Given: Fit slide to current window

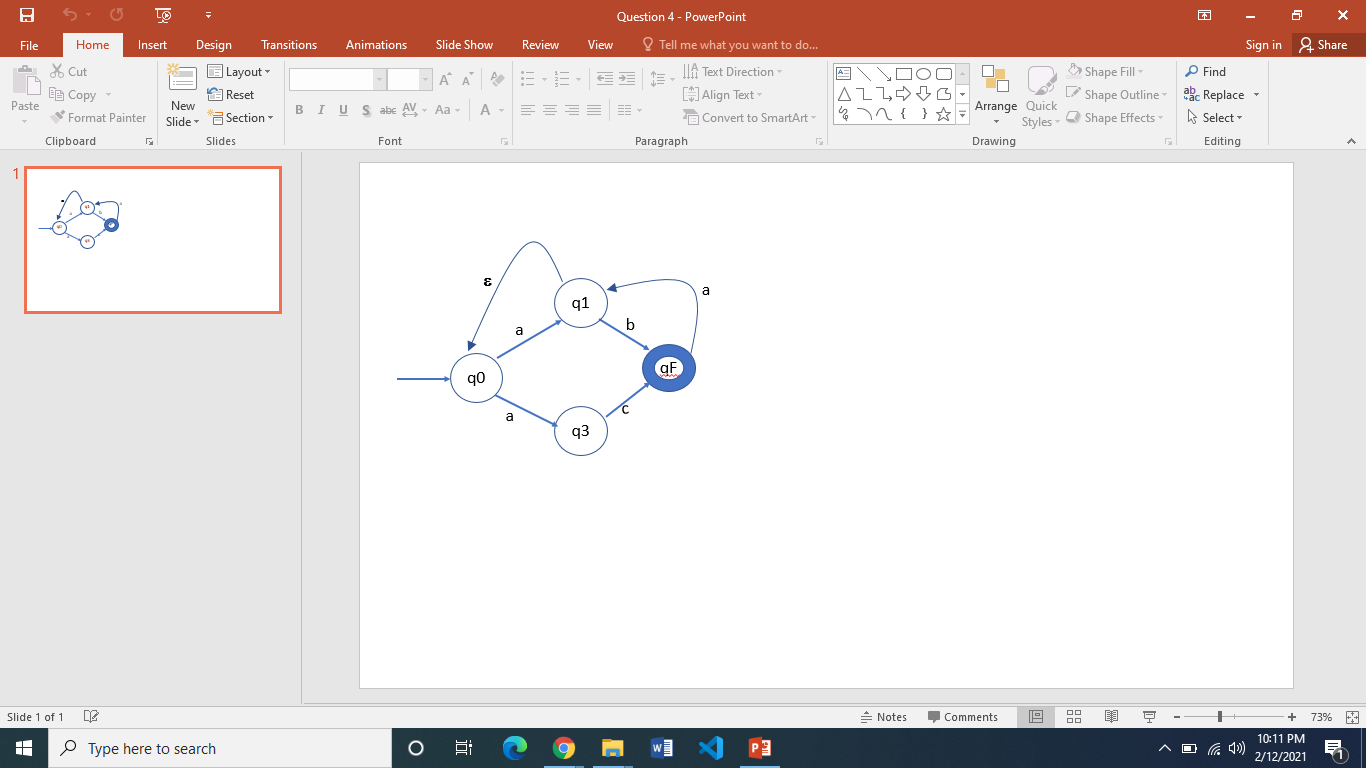Looking at the screenshot, I should pos(1352,717).
